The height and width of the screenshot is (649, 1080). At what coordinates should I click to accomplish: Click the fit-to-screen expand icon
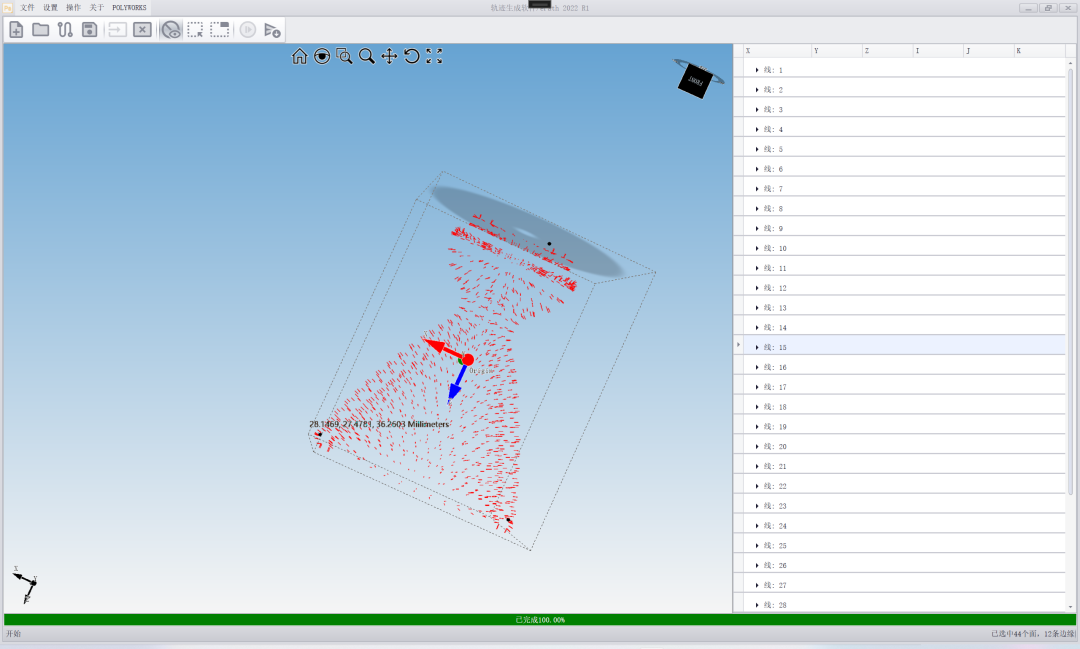click(x=434, y=57)
